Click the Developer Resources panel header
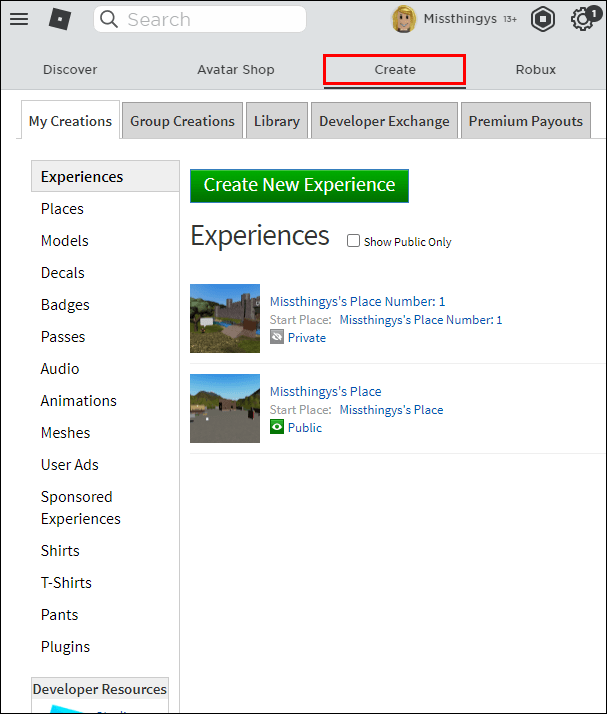The image size is (607, 714). coord(100,689)
